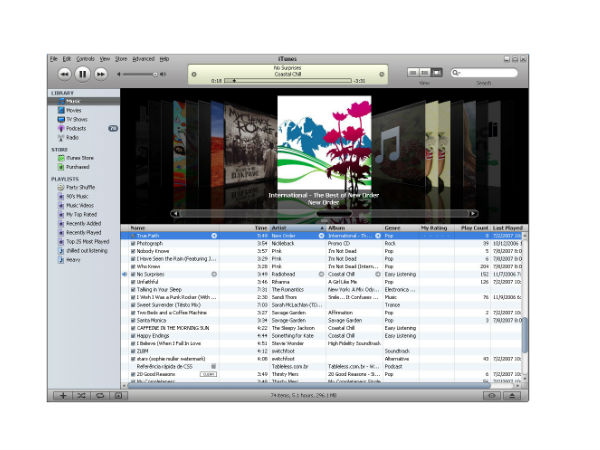
Task: Skip to the next track
Action: pyautogui.click(x=103, y=74)
